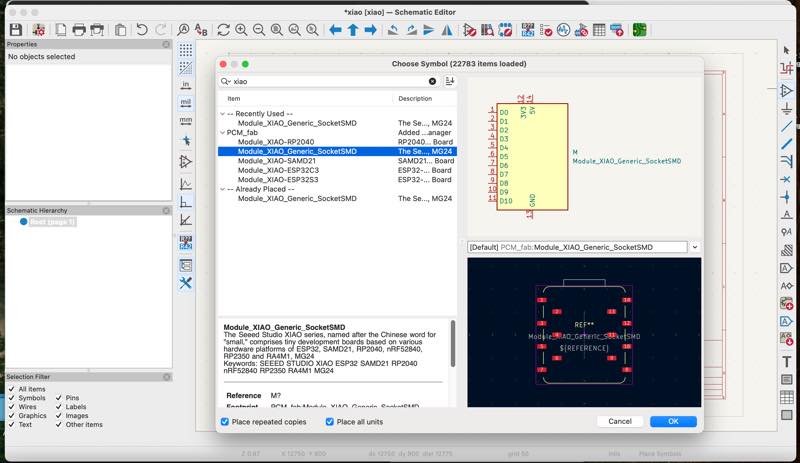Clear the xiao search field
Viewport: 800px width, 463px height.
[433, 81]
